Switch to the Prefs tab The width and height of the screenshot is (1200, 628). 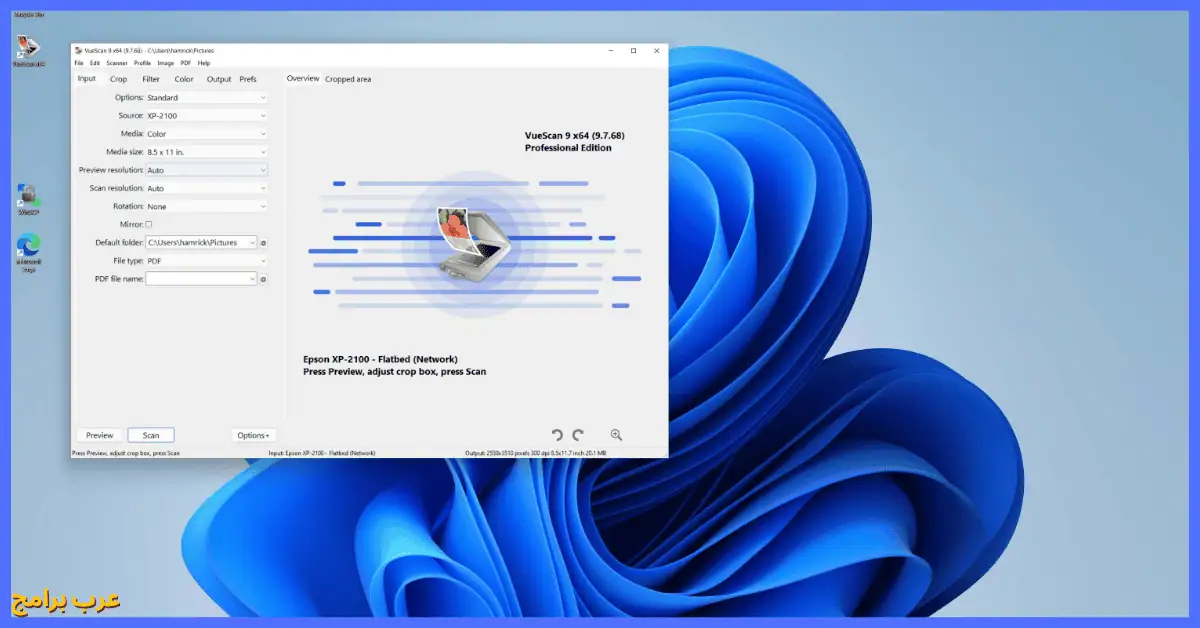tap(248, 79)
